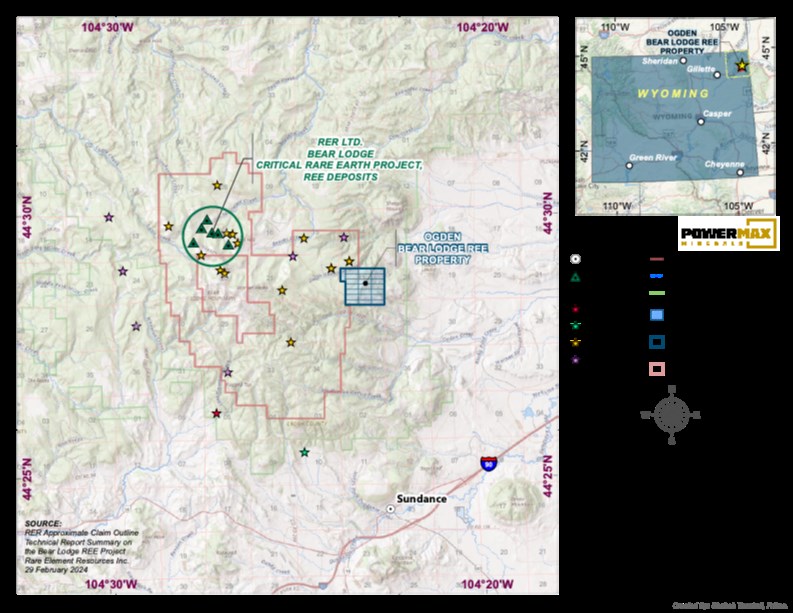
Task: Click the white circle symbol in the legend
Action: coord(576,258)
